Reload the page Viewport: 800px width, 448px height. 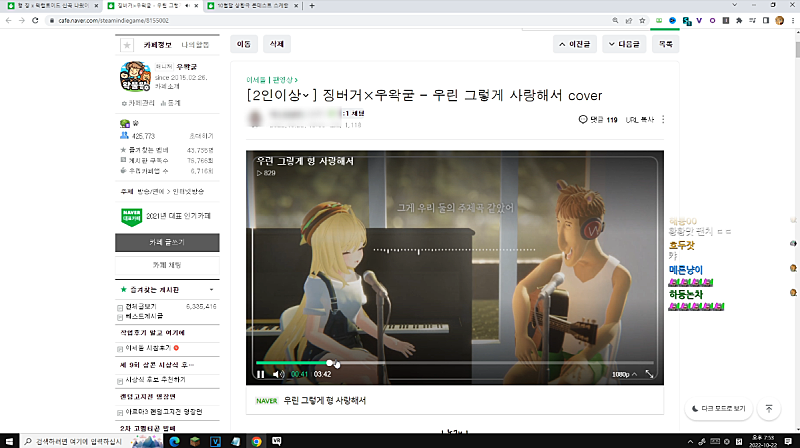[35, 20]
